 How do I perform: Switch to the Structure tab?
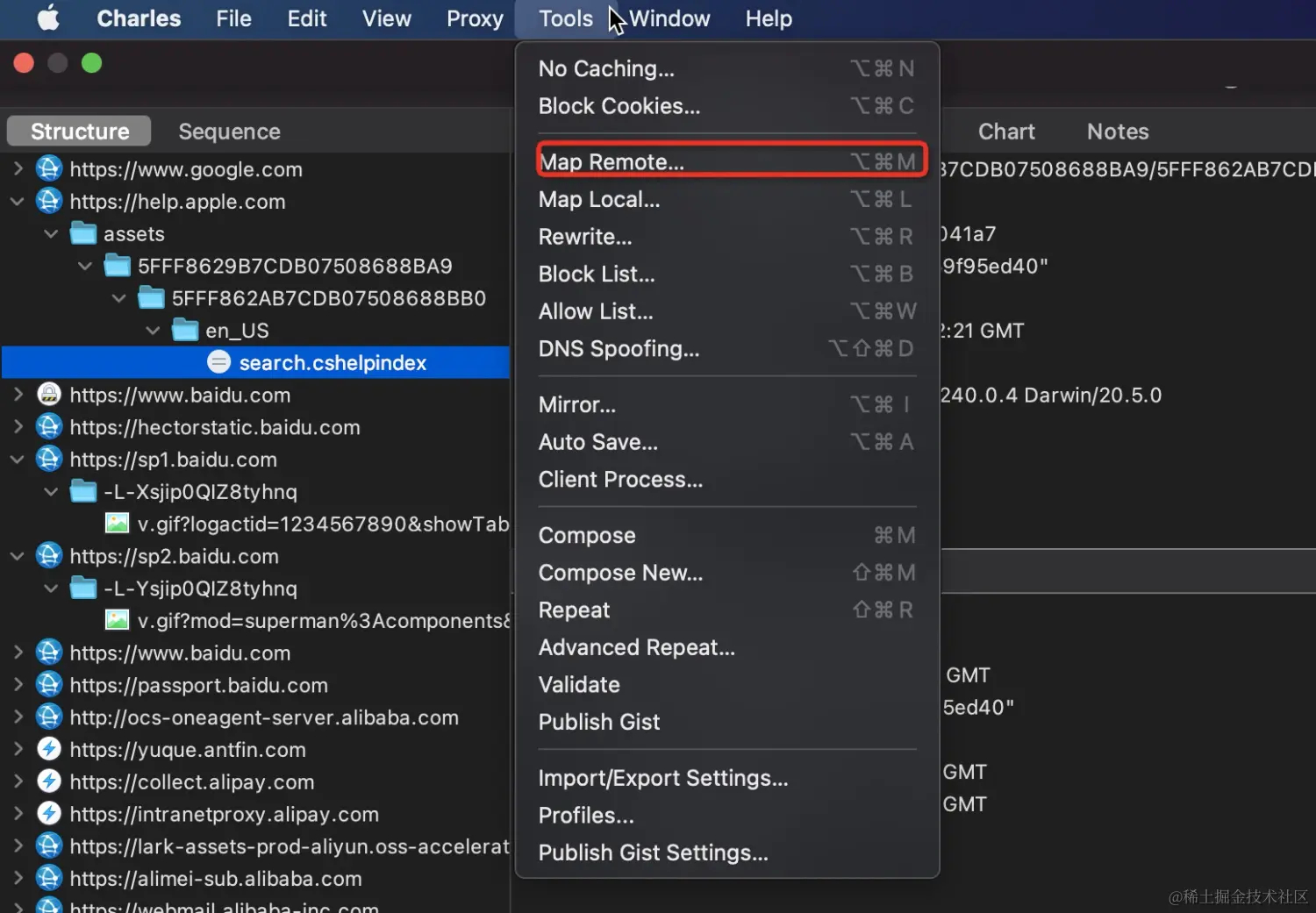(x=79, y=131)
